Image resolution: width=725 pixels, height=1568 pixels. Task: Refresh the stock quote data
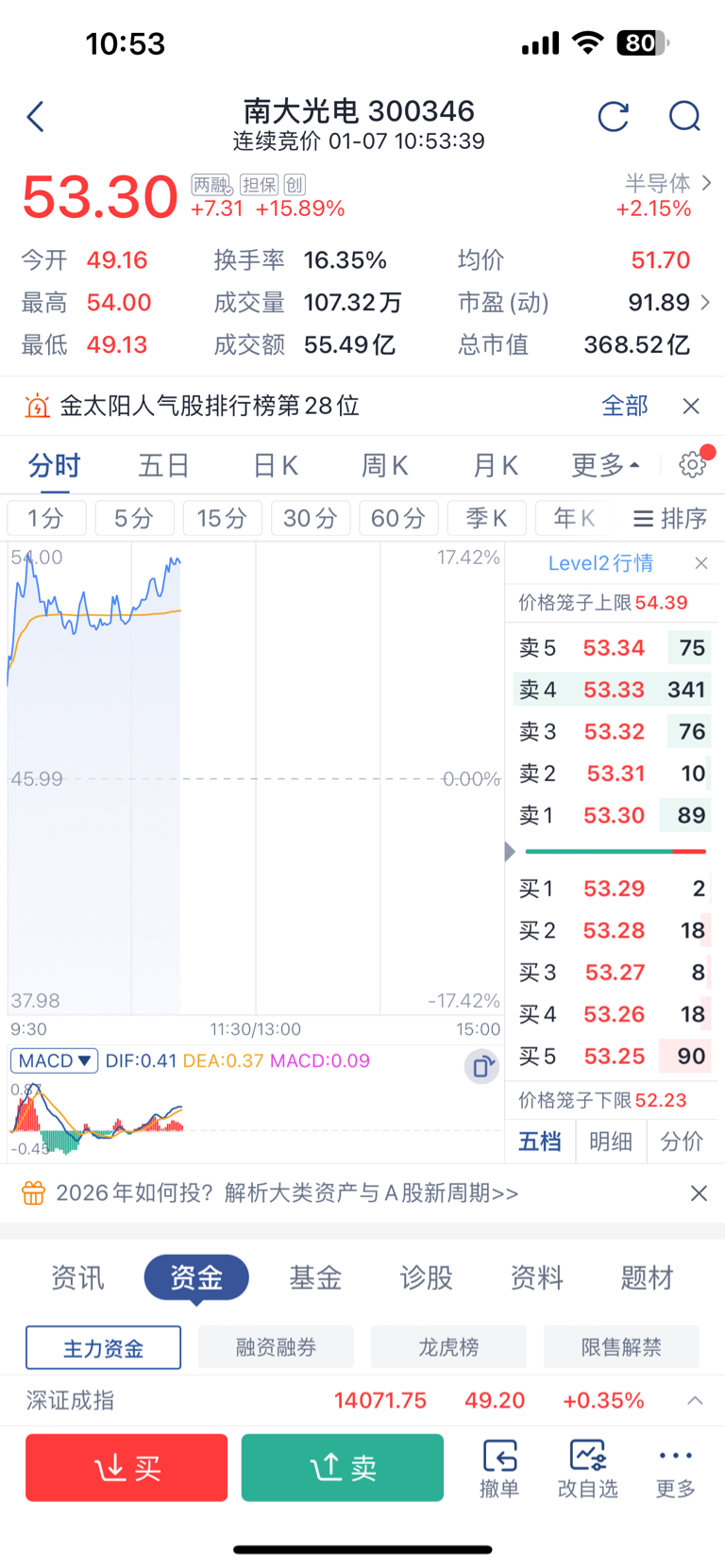tap(614, 117)
